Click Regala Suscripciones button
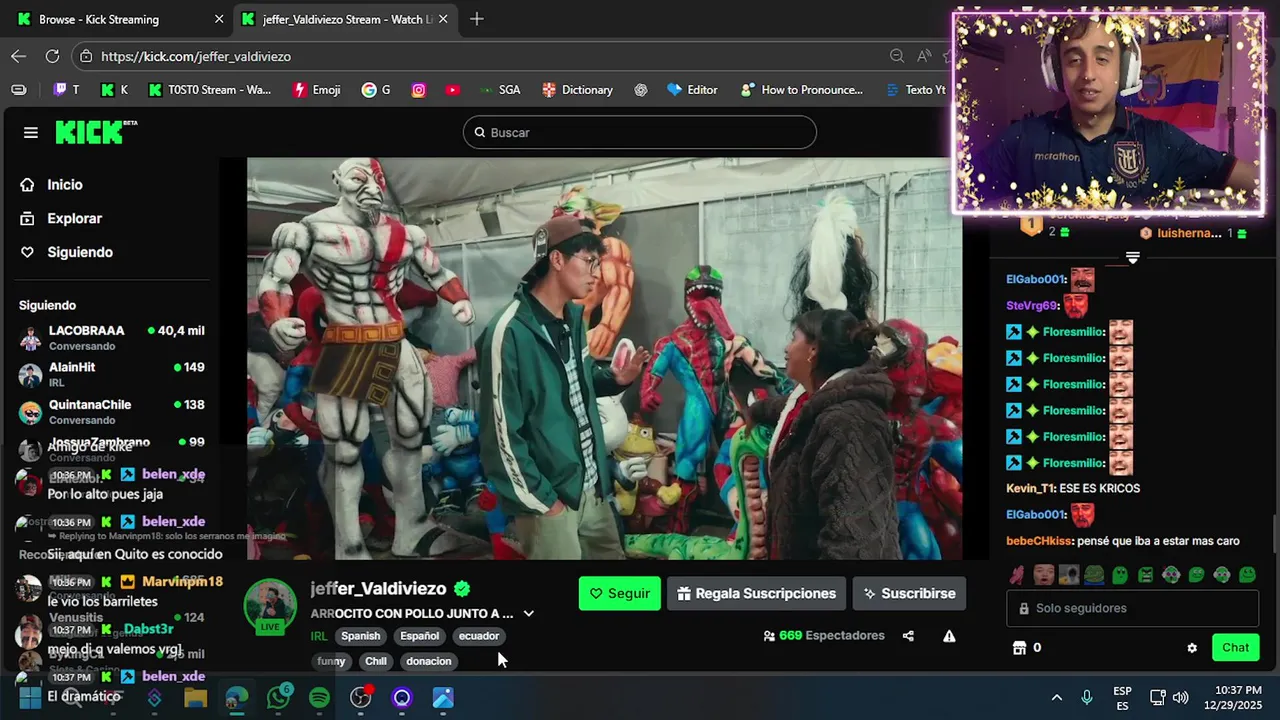 coord(756,593)
